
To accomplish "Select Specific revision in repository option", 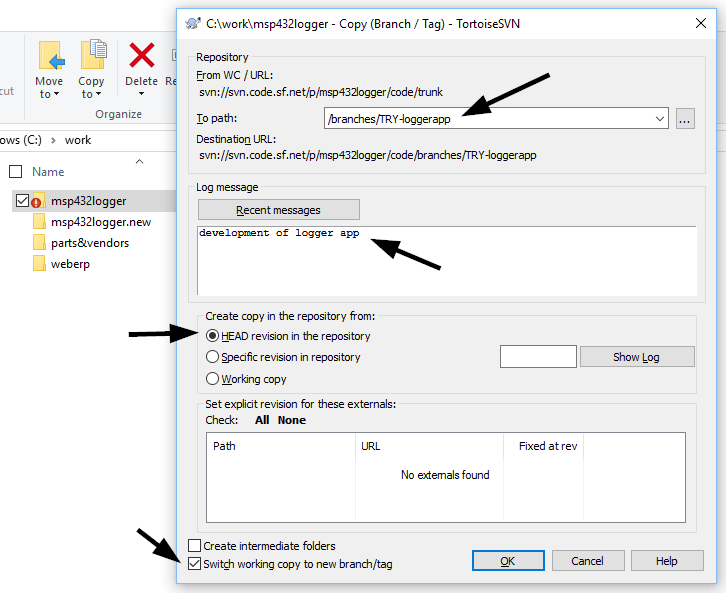I will click(213, 357).
